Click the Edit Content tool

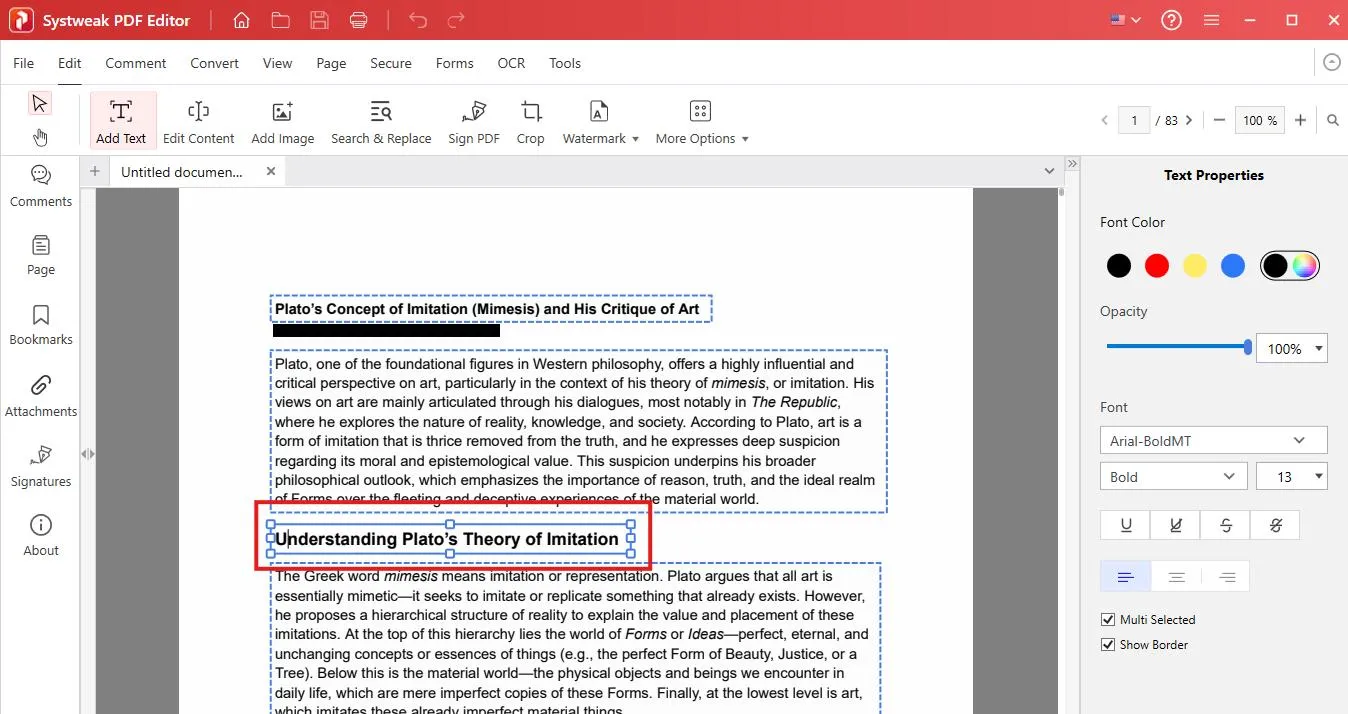198,121
